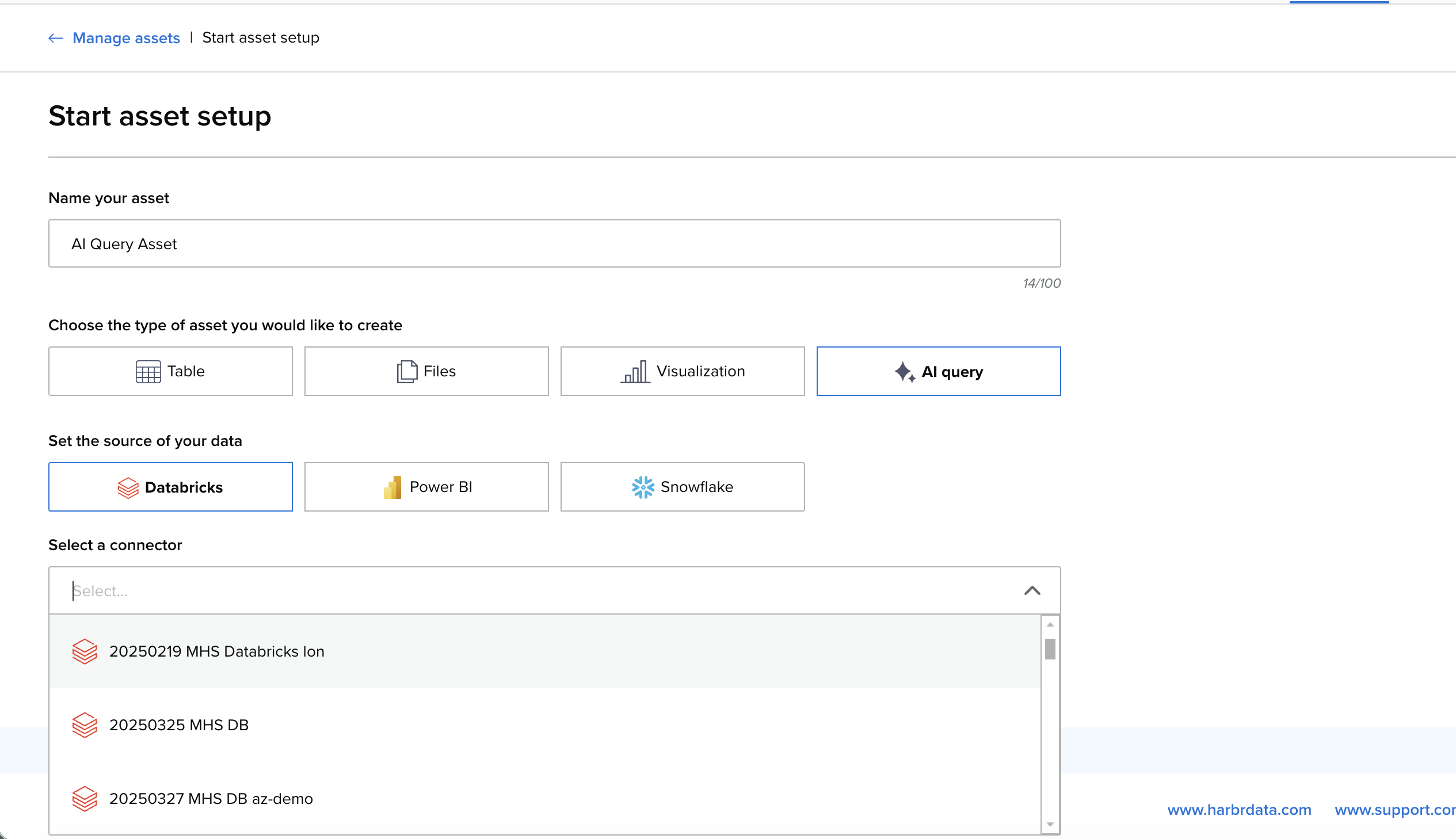The image size is (1456, 839).
Task: Open the www.harbrdata.com footer link
Action: pyautogui.click(x=1240, y=810)
